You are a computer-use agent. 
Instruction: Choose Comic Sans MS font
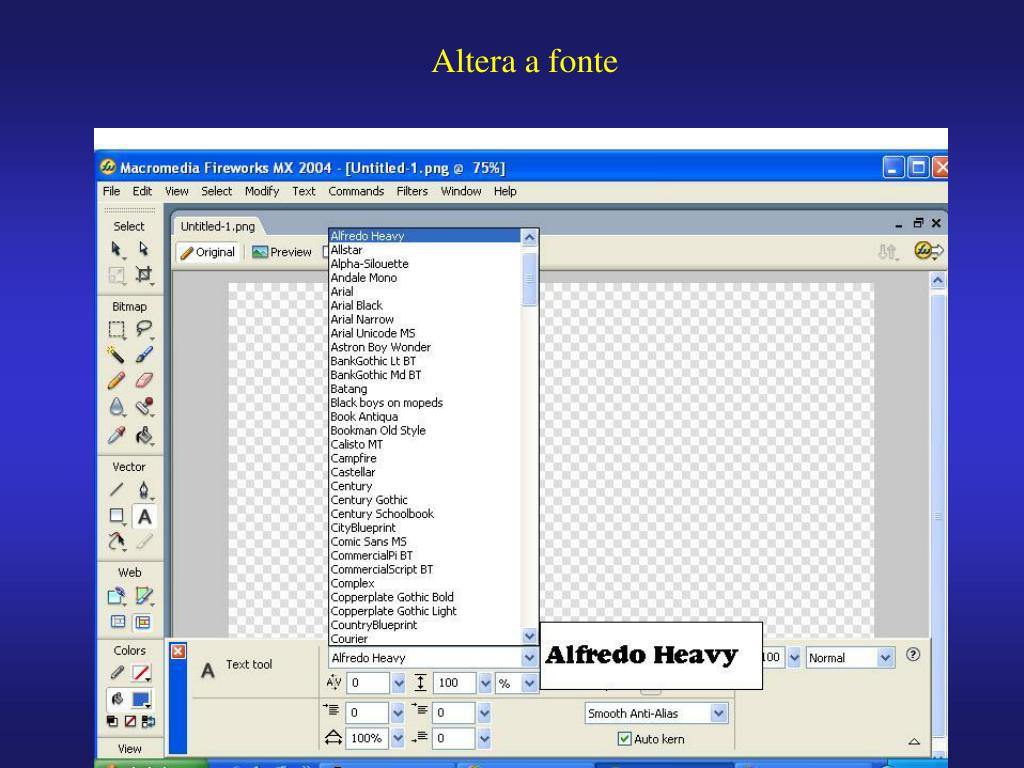[424, 541]
